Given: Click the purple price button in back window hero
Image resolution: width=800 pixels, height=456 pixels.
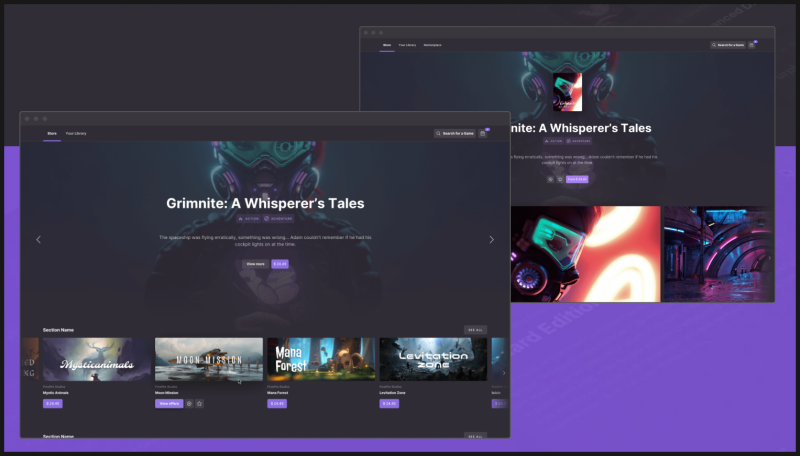Looking at the screenshot, I should coord(577,179).
